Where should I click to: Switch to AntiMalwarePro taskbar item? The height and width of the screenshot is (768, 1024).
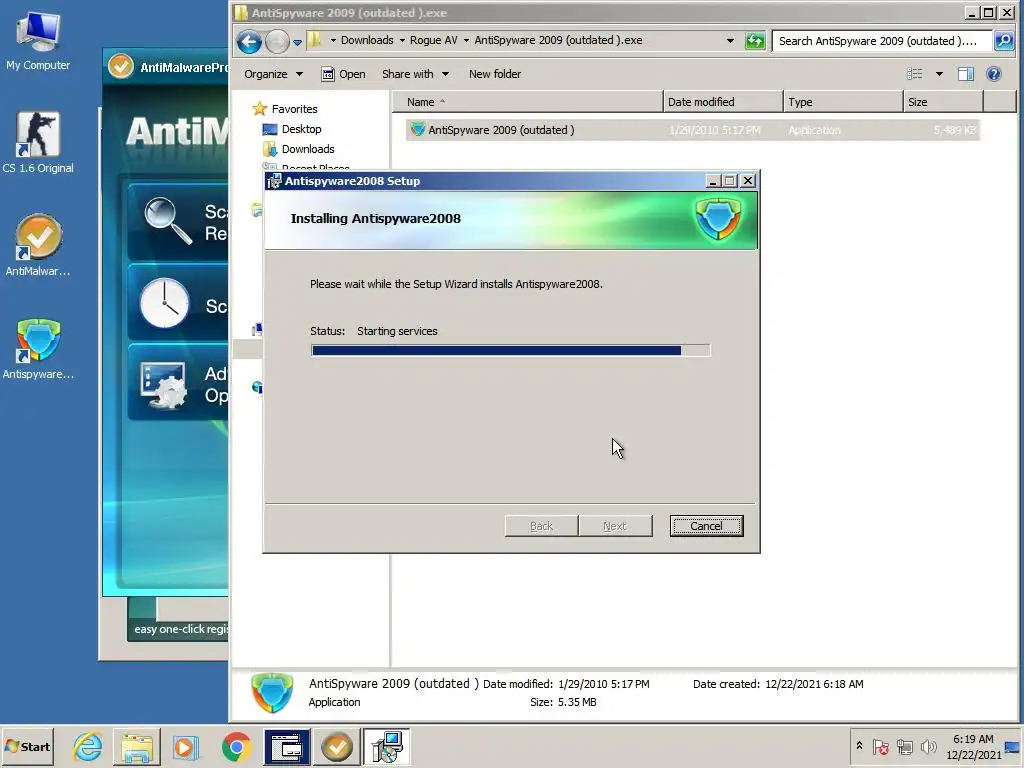click(x=337, y=746)
